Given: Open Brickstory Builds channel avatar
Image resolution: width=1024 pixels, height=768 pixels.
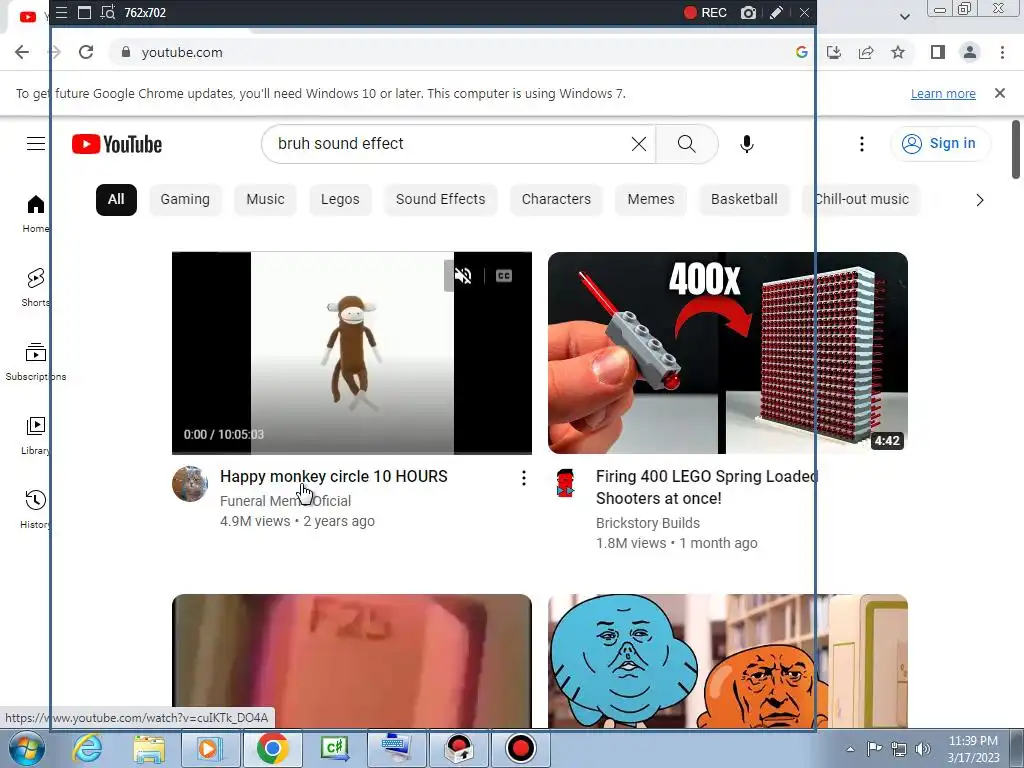Looking at the screenshot, I should pyautogui.click(x=566, y=484).
